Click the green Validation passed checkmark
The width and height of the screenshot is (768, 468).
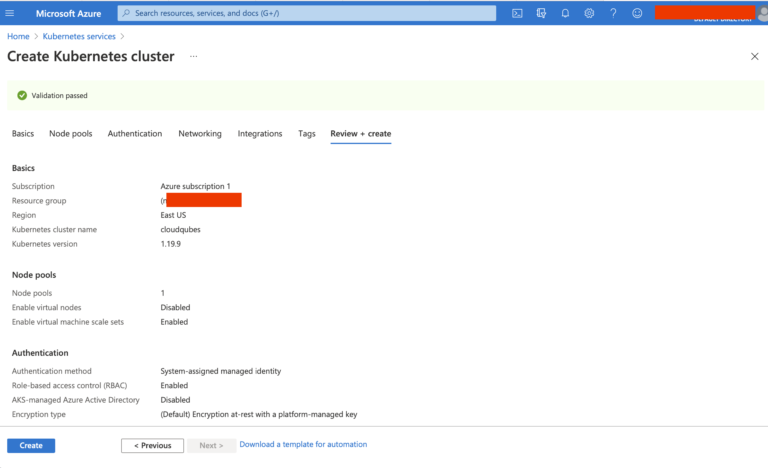pyautogui.click(x=22, y=96)
